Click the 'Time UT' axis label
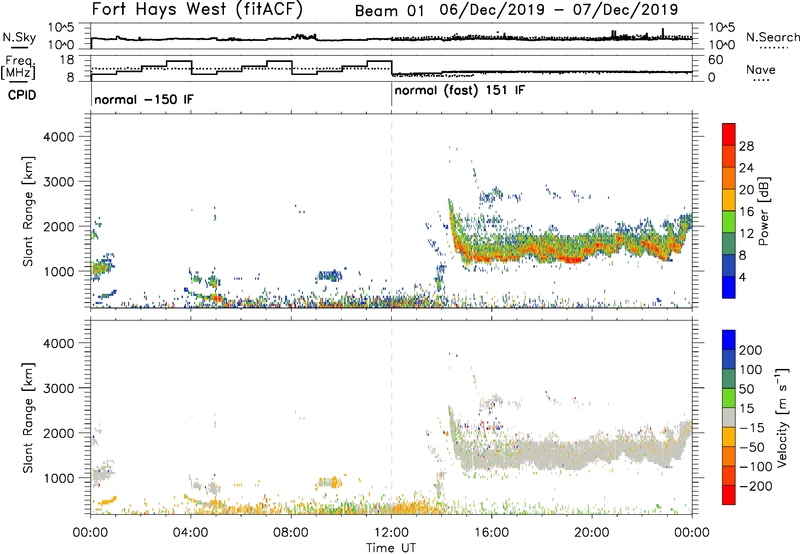The image size is (800, 554). click(391, 548)
